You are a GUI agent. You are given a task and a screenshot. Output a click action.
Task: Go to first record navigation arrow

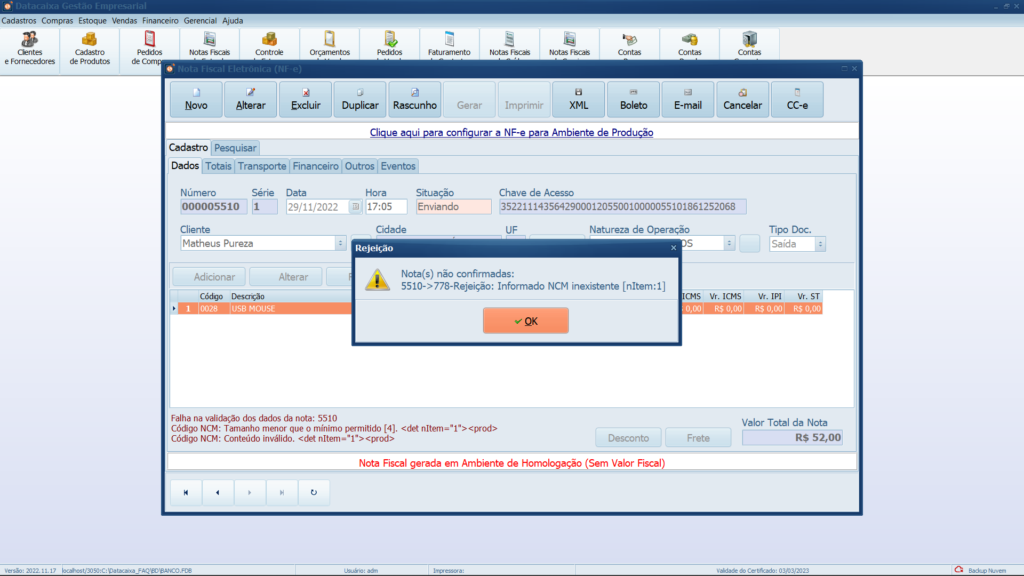click(x=185, y=492)
